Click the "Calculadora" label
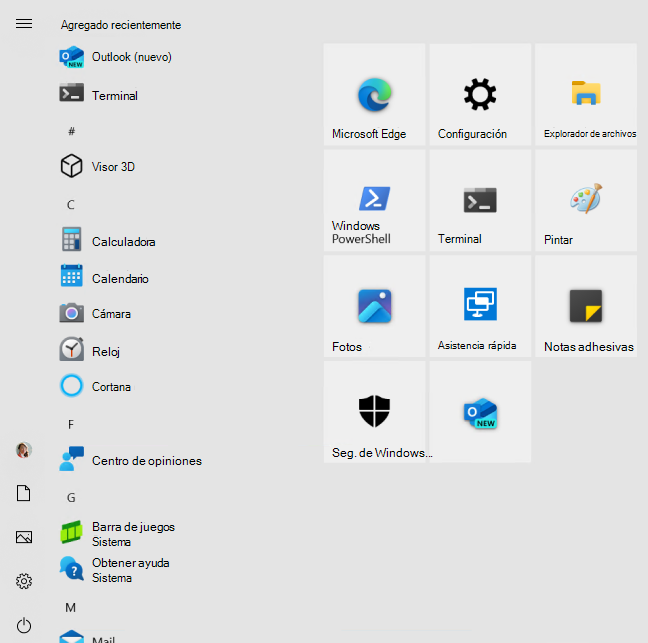The width and height of the screenshot is (648, 643). pyautogui.click(x=124, y=242)
